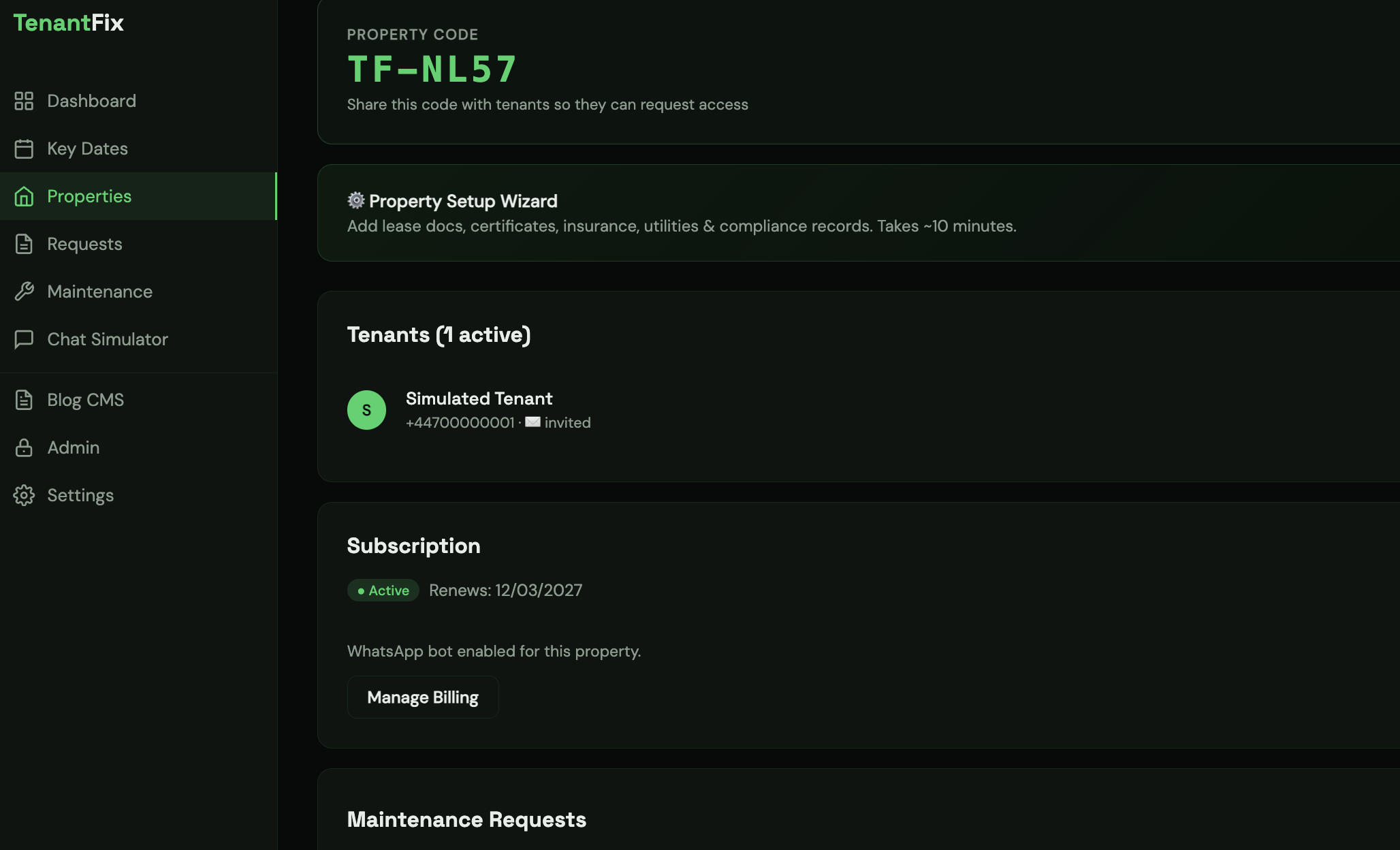Screen dimensions: 1400x850
Task: Click the Active subscription badge
Action: click(x=383, y=590)
